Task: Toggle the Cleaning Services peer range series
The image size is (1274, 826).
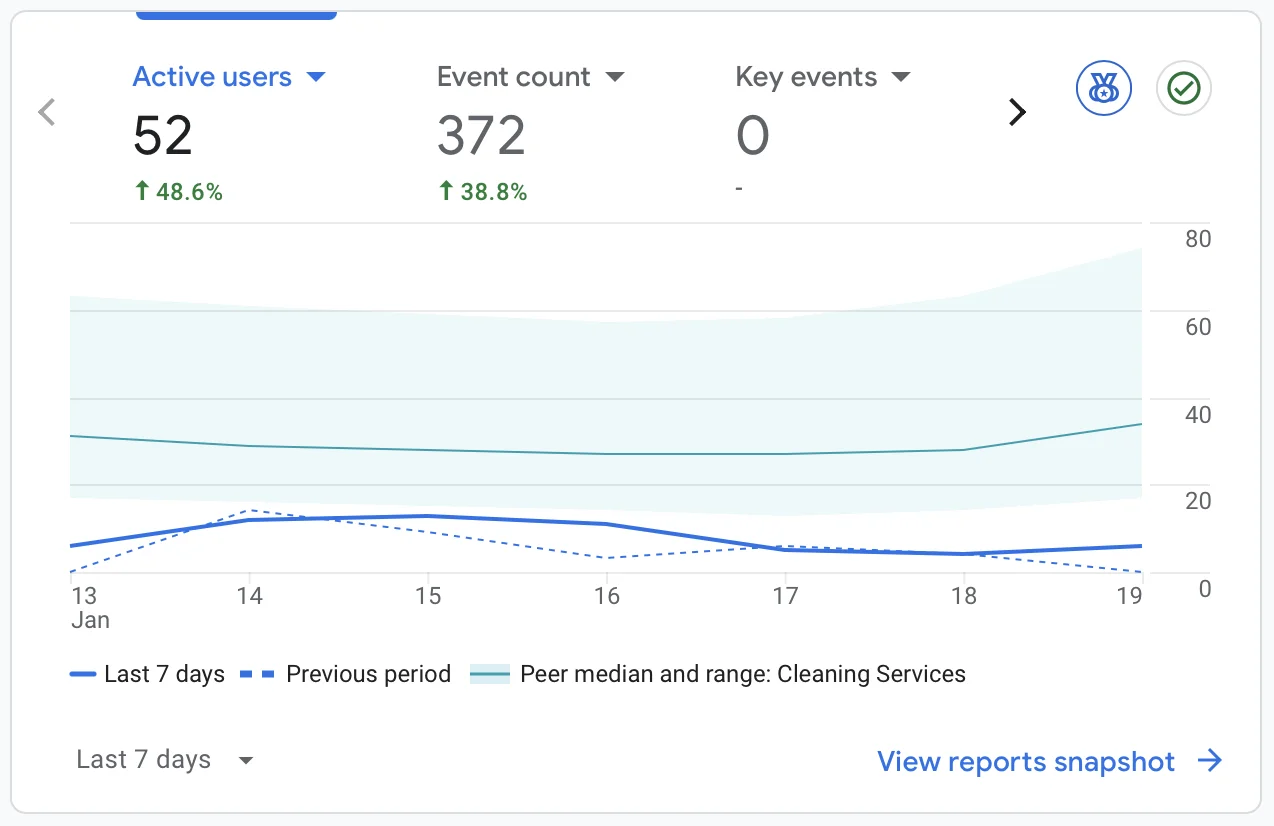Action: click(742, 674)
